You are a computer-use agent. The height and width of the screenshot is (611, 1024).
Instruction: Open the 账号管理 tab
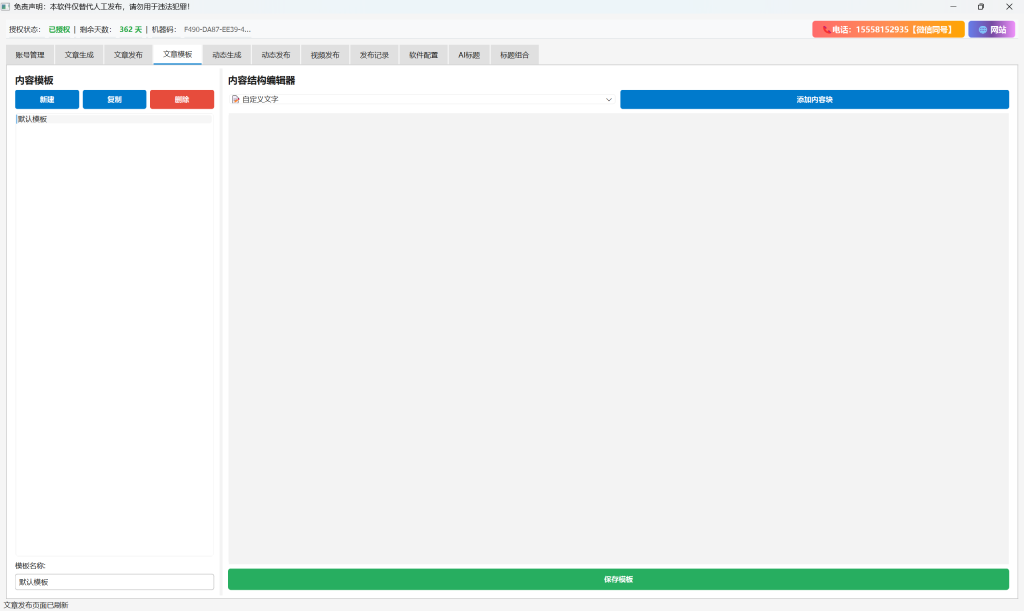pos(30,55)
